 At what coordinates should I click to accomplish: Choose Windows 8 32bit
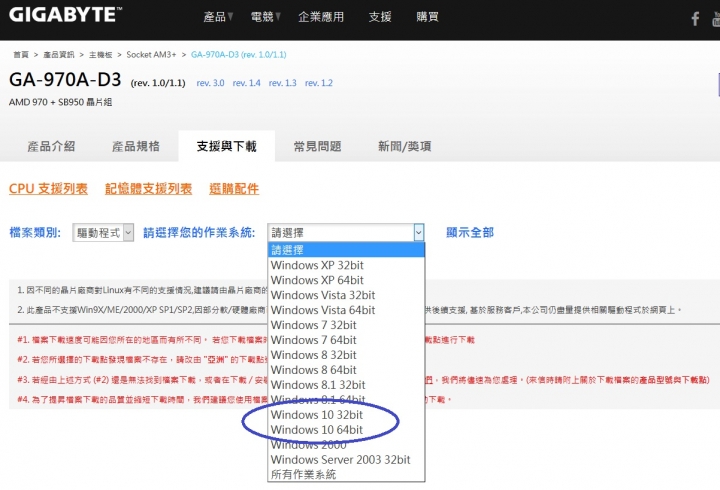click(346, 355)
